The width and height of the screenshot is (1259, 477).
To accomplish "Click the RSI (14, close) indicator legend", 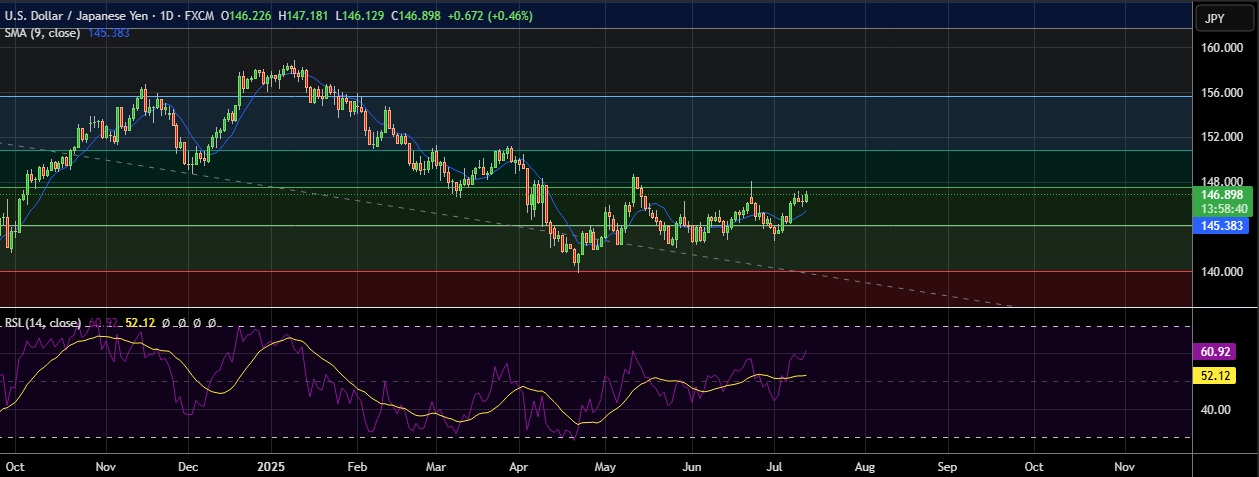I will (44, 323).
